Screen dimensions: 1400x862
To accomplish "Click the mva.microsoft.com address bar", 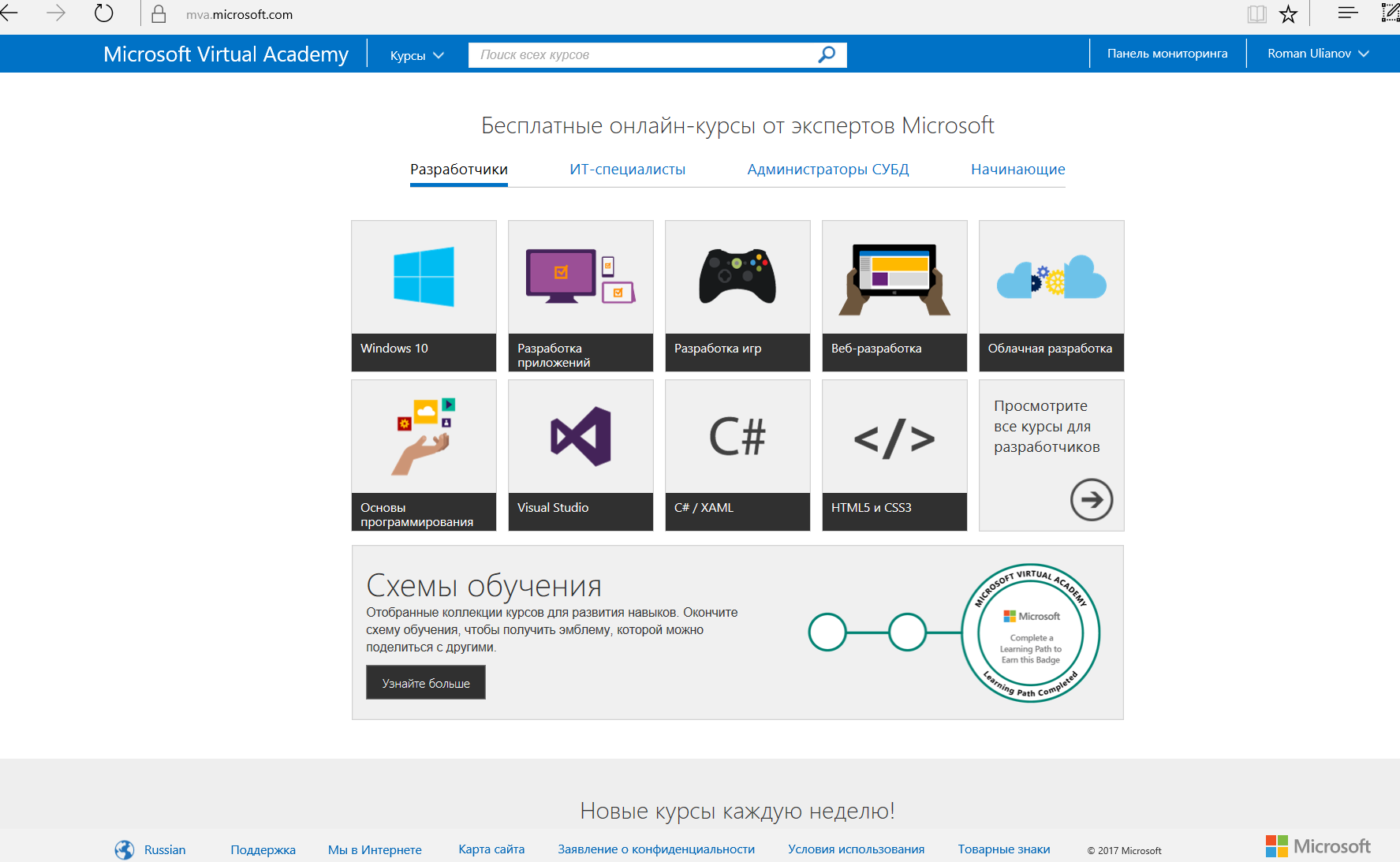I will [239, 14].
